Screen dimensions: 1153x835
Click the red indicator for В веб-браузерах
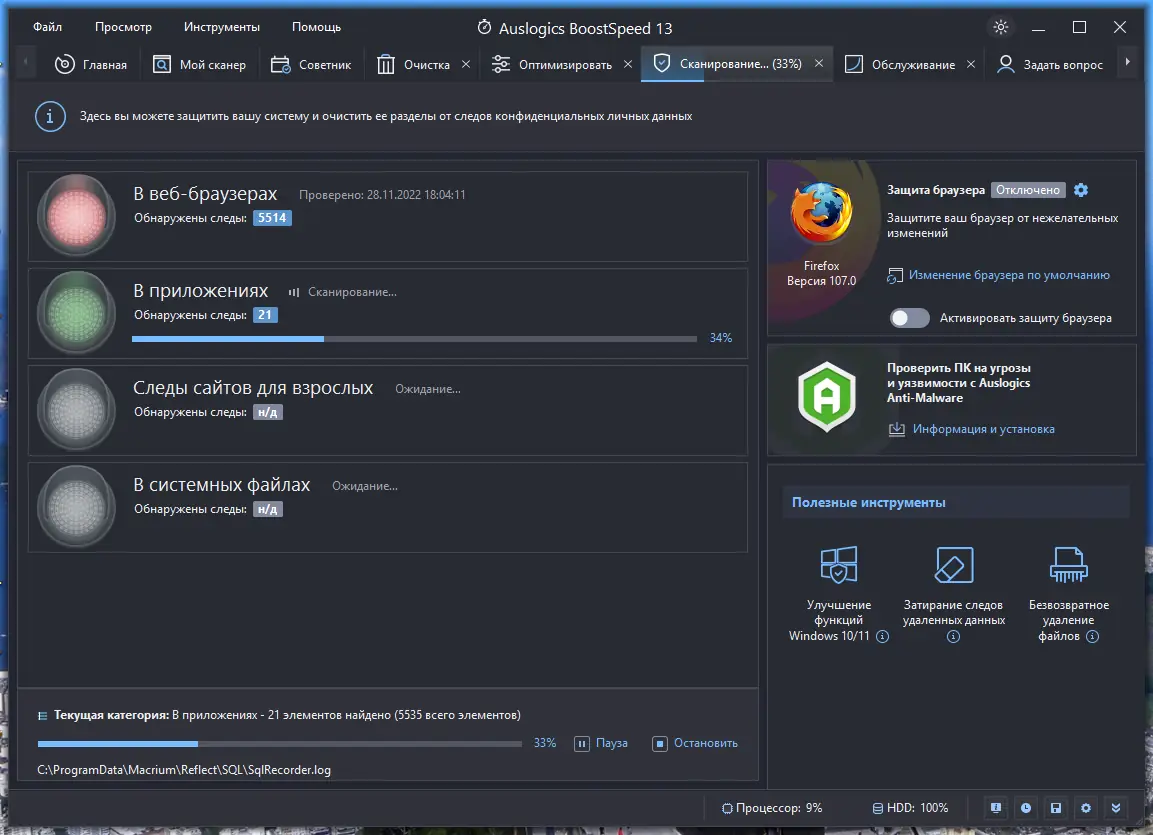click(x=76, y=216)
